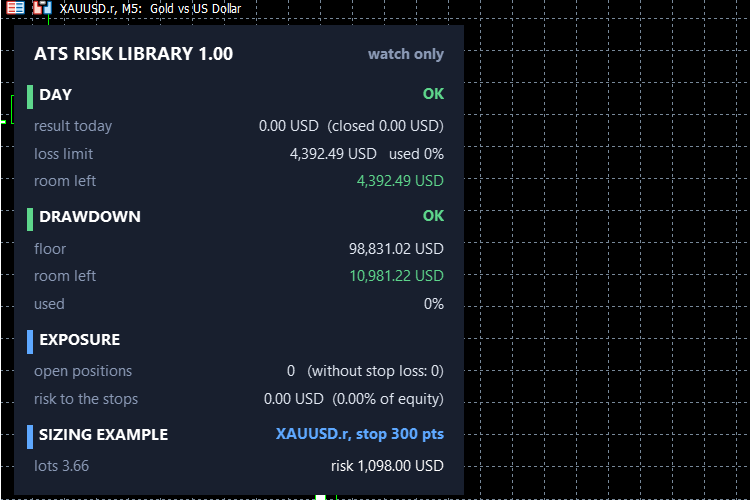Click the OK status in DRAWDOWN section
The height and width of the screenshot is (500, 750).
point(433,216)
